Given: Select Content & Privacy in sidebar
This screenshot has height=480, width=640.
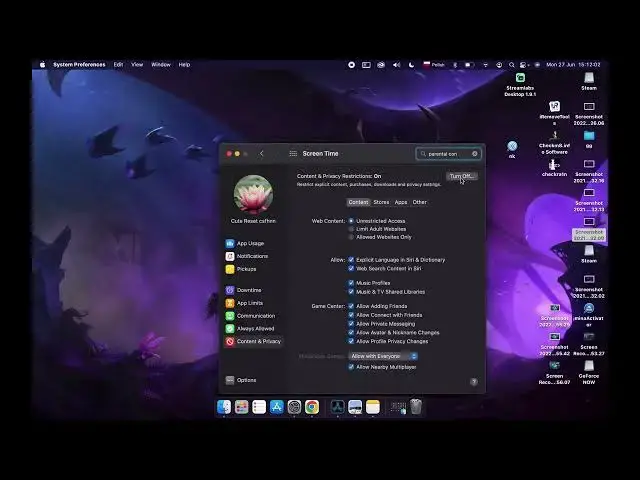Looking at the screenshot, I should point(253,341).
